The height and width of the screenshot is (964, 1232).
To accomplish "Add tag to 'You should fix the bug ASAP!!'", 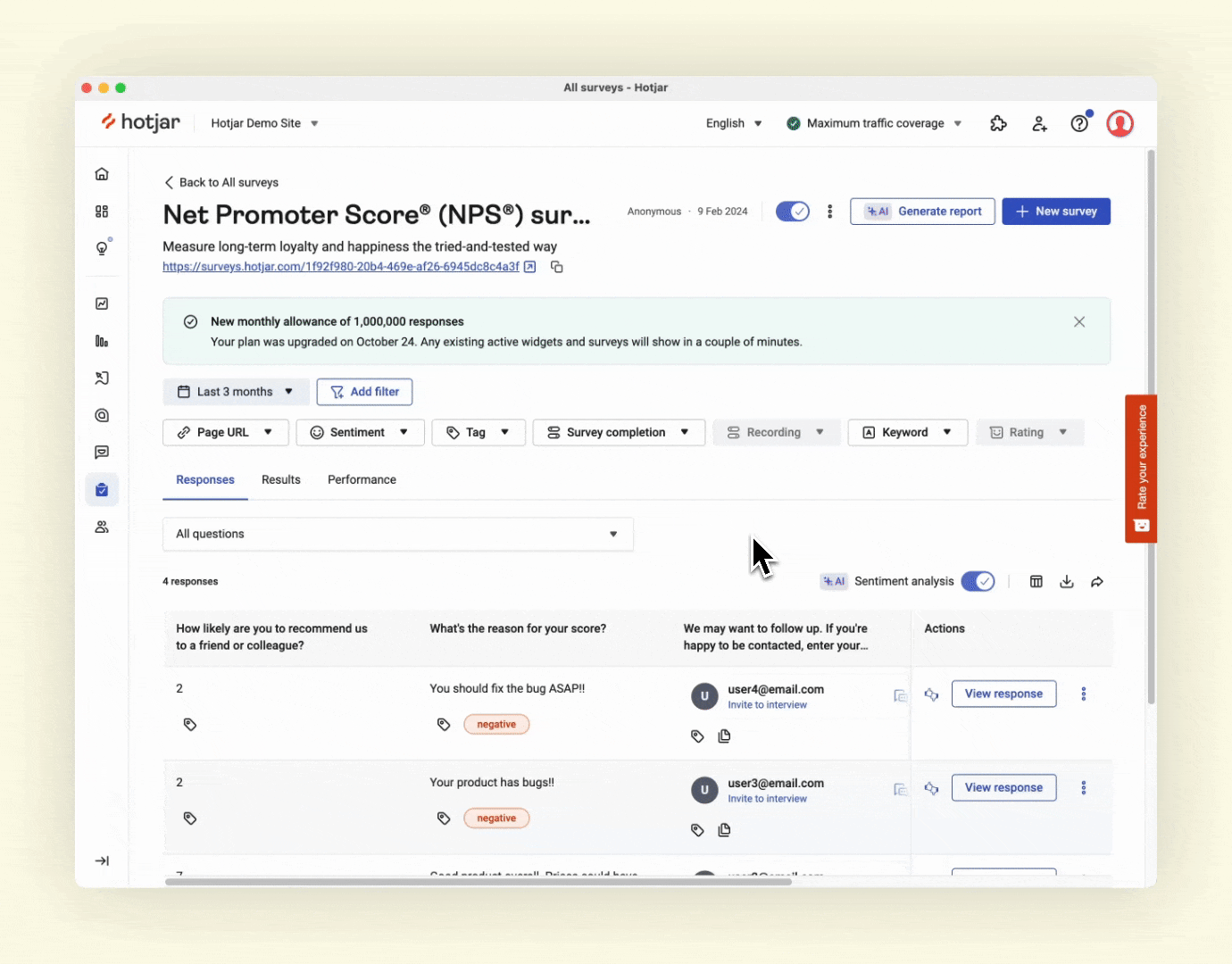I will pyautogui.click(x=444, y=724).
